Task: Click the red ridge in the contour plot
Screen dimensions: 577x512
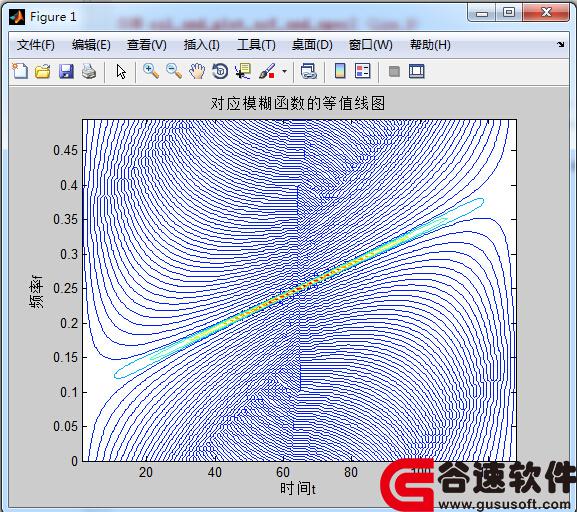Action: (298, 288)
